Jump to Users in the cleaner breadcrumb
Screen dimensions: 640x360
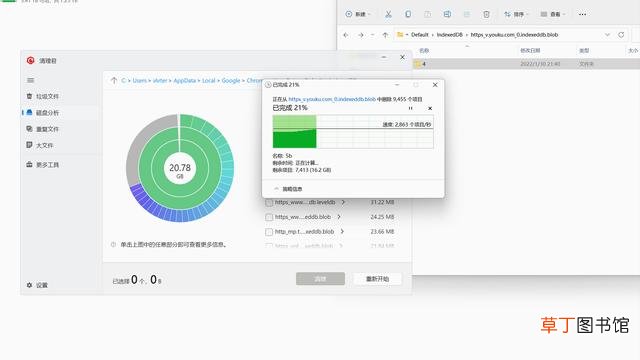pyautogui.click(x=140, y=81)
